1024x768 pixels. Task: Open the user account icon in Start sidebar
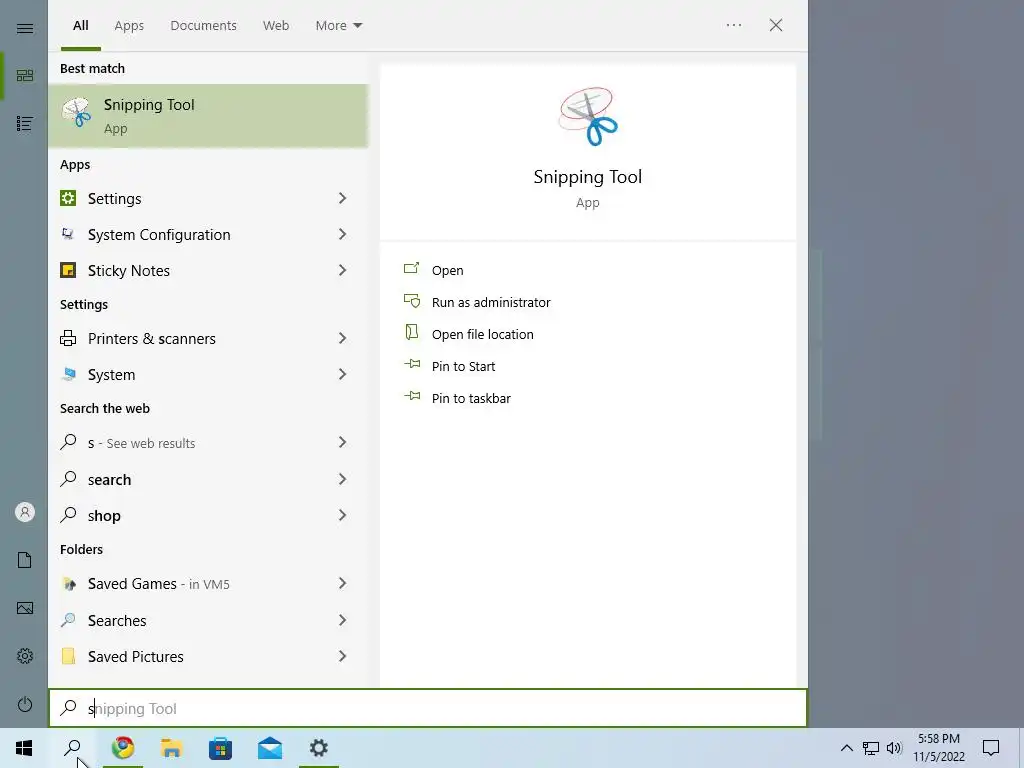[25, 512]
